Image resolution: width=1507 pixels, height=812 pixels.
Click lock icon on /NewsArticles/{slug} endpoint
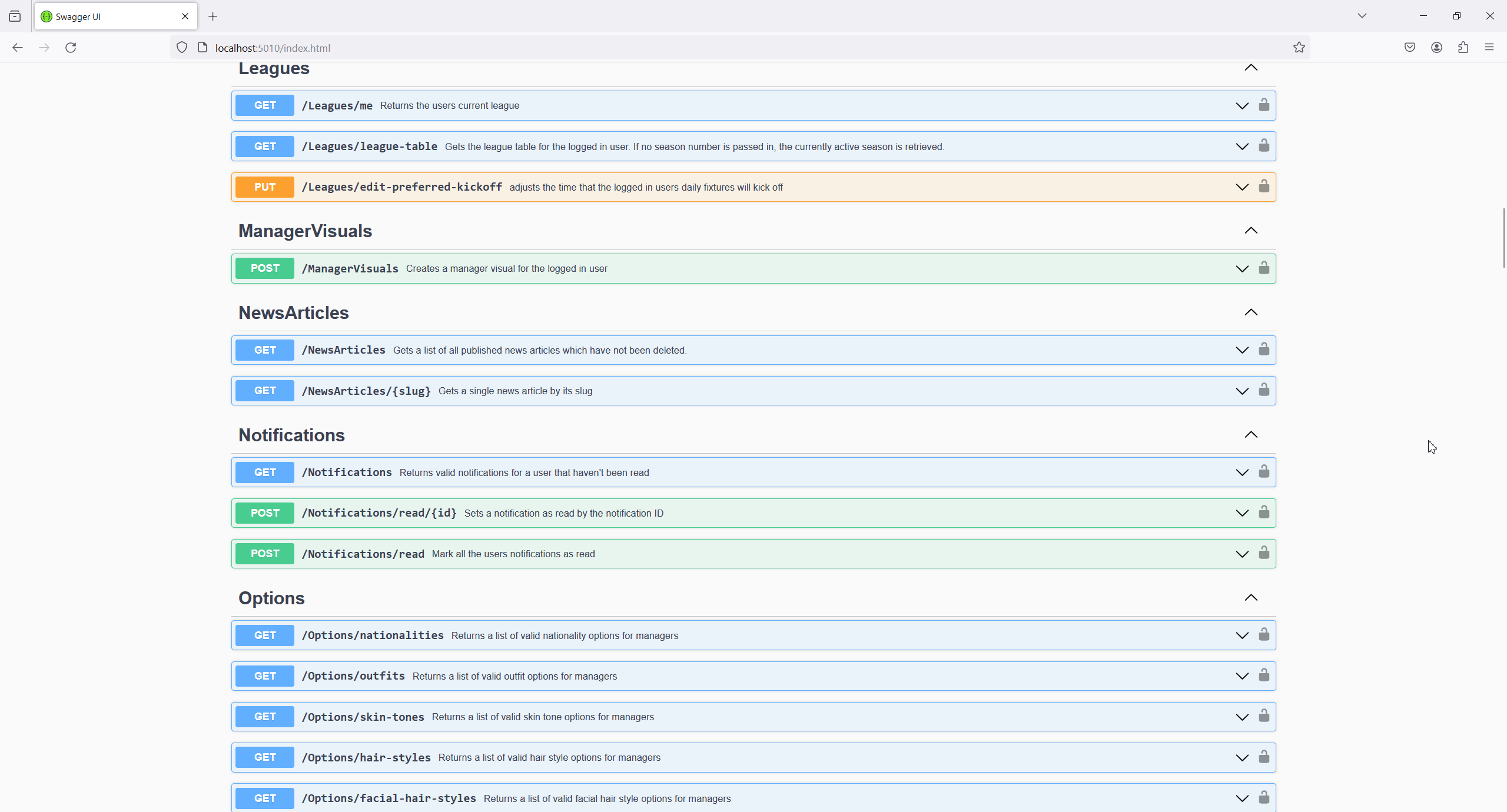coord(1264,390)
